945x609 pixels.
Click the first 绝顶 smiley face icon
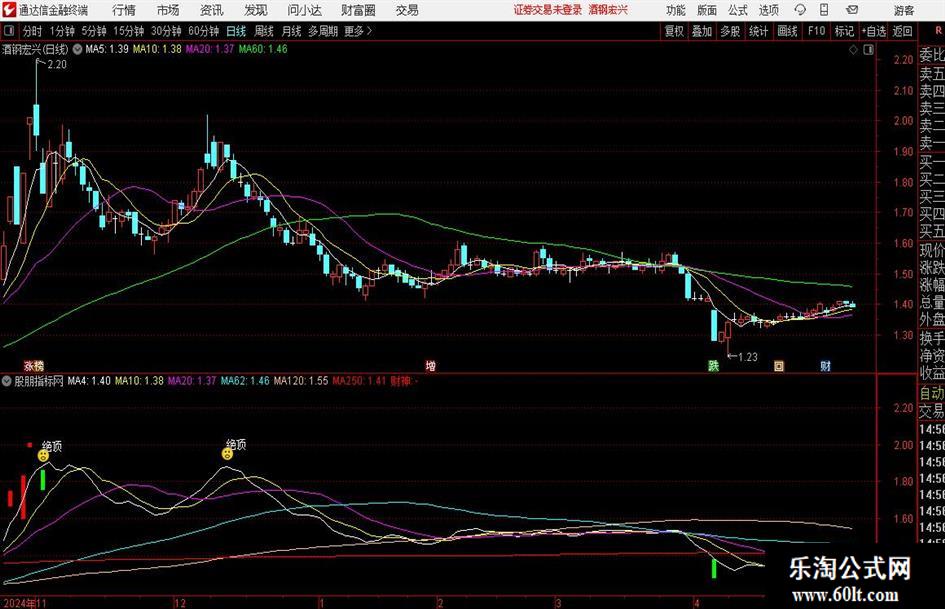click(43, 456)
